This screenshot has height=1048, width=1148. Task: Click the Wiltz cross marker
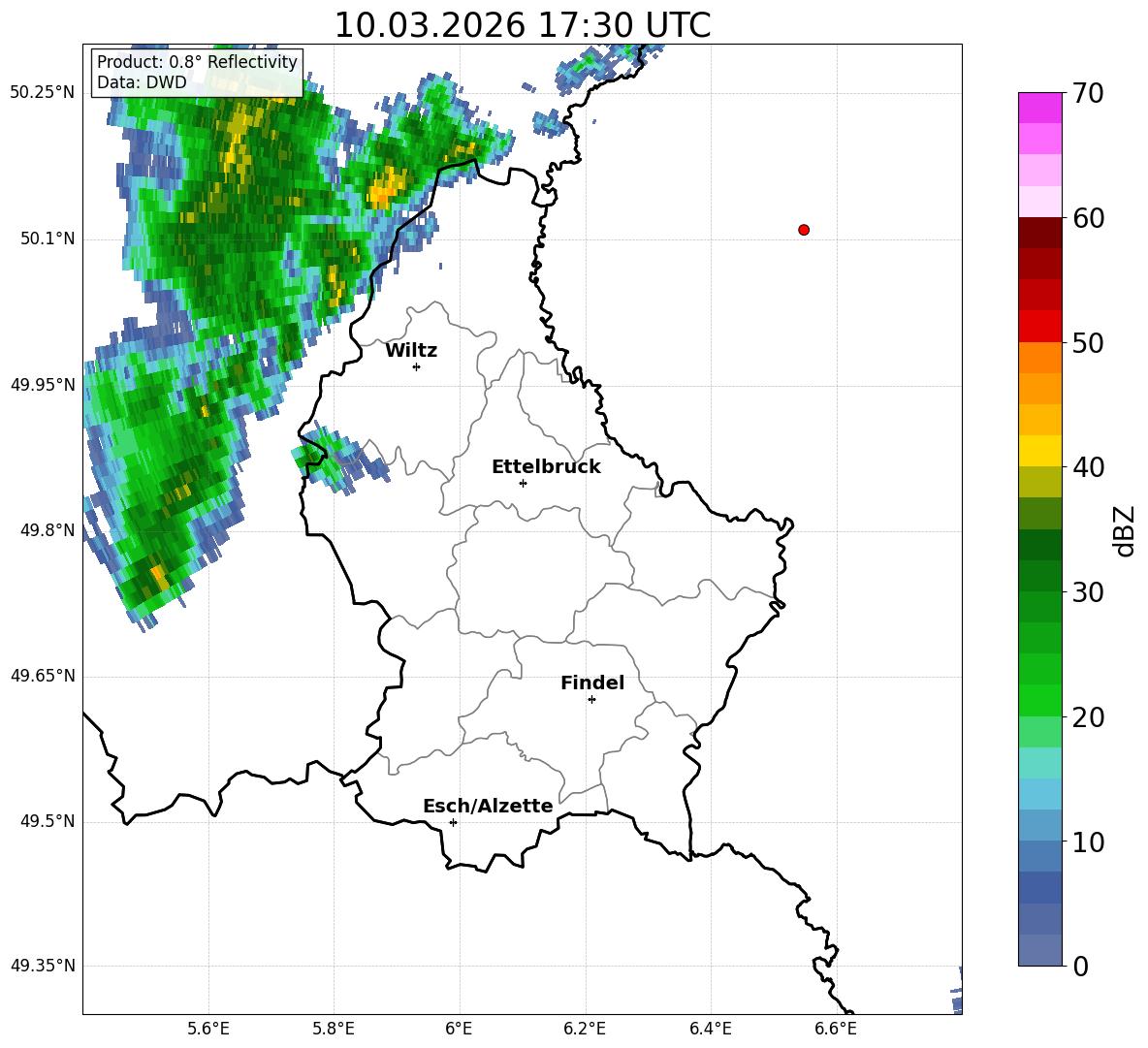pyautogui.click(x=417, y=366)
